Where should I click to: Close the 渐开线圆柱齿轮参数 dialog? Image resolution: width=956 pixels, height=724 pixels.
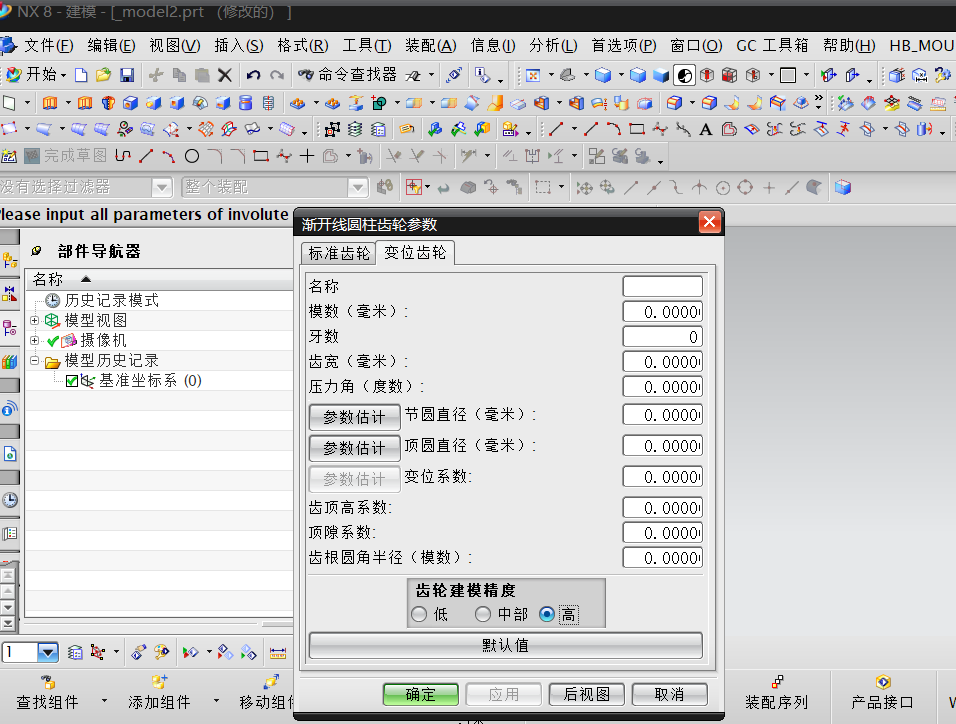[710, 222]
